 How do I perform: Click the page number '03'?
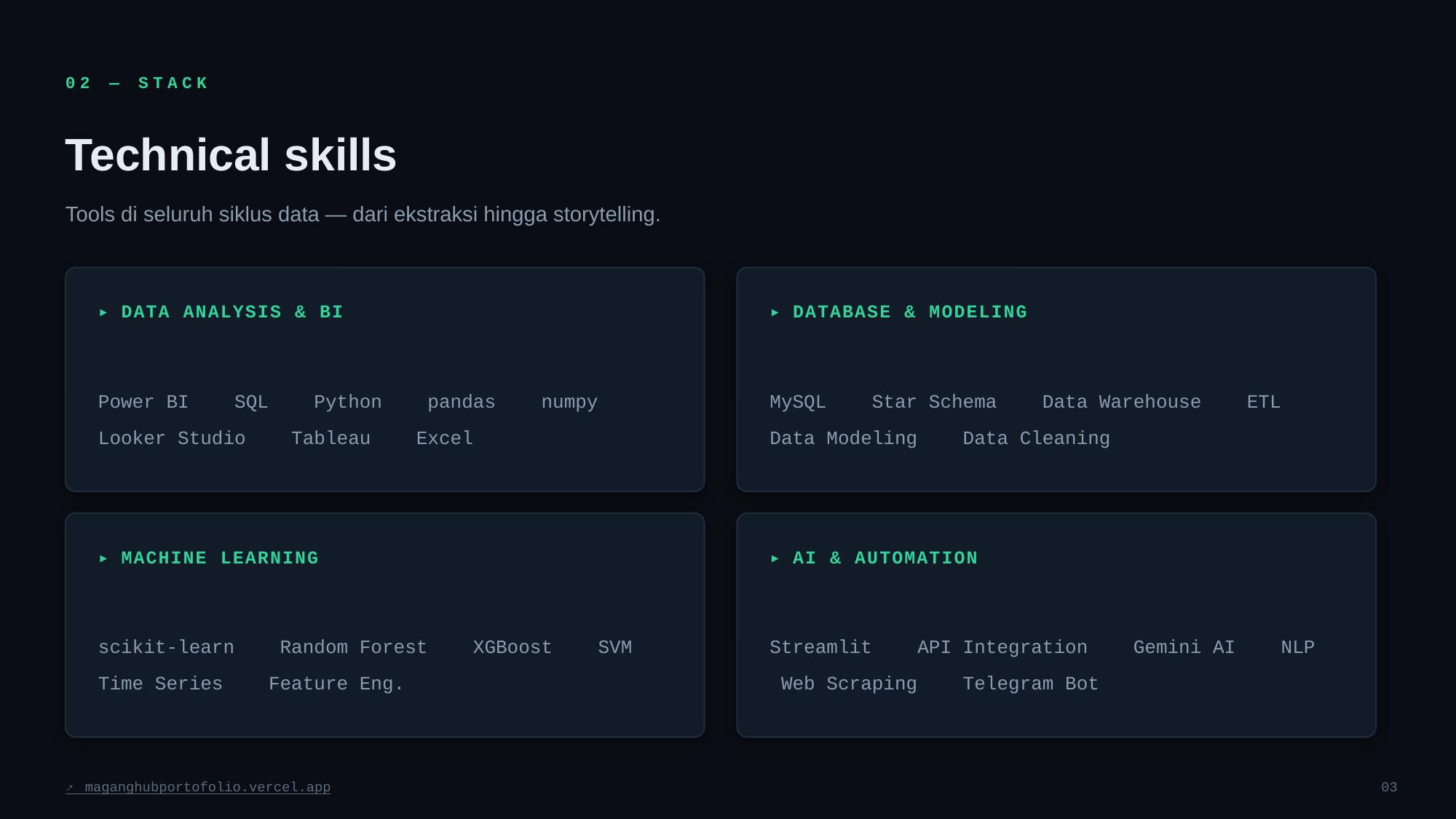click(1389, 787)
